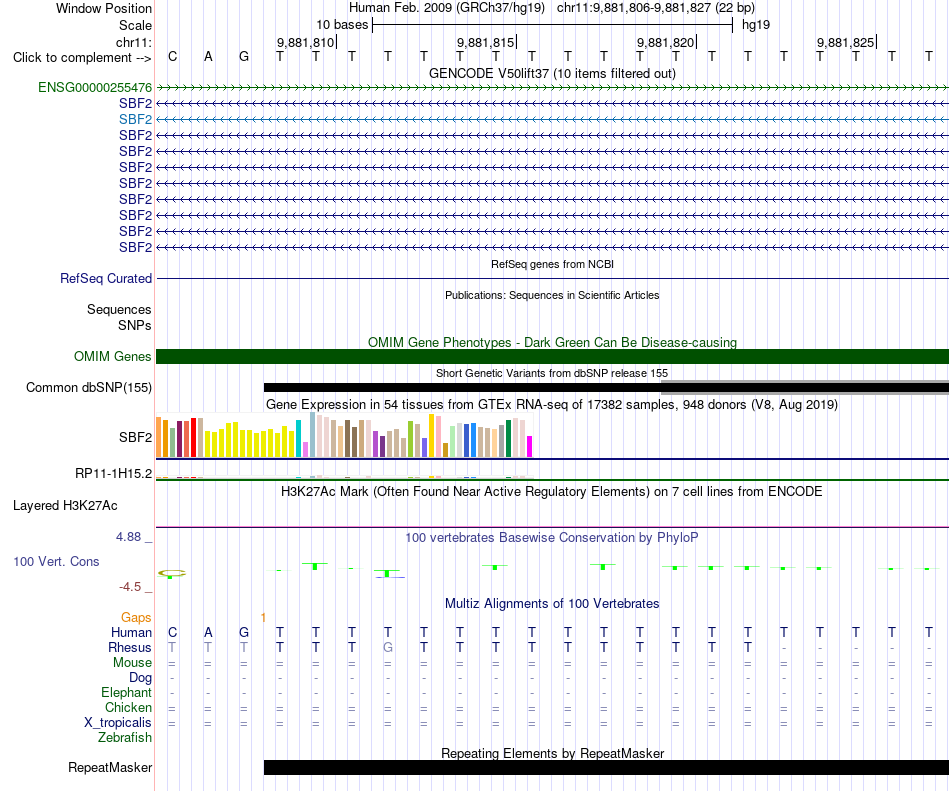Select the Rhesus species label
This screenshot has width=950, height=791.
(130, 647)
